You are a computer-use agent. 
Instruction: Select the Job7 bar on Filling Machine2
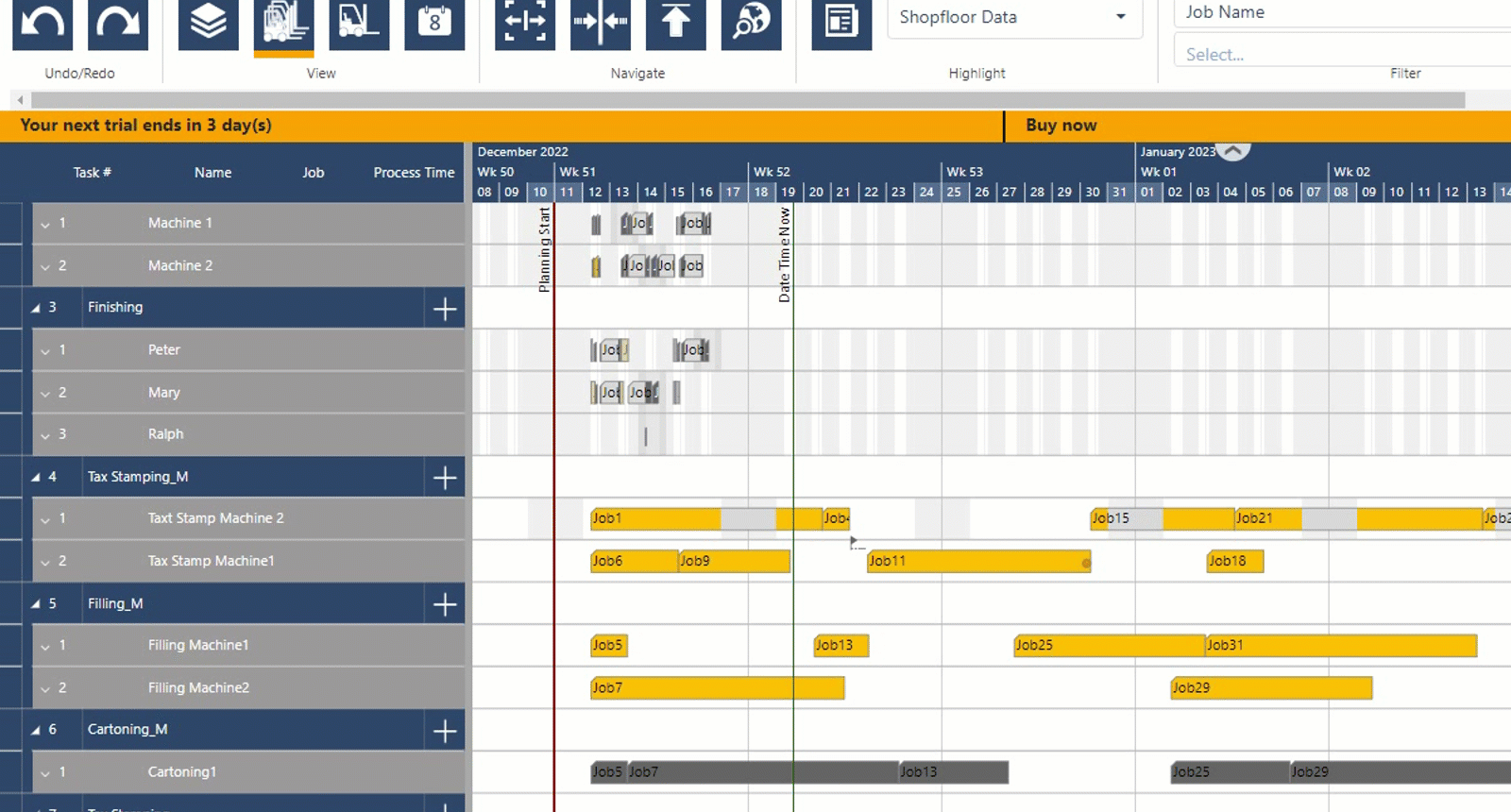(x=718, y=687)
